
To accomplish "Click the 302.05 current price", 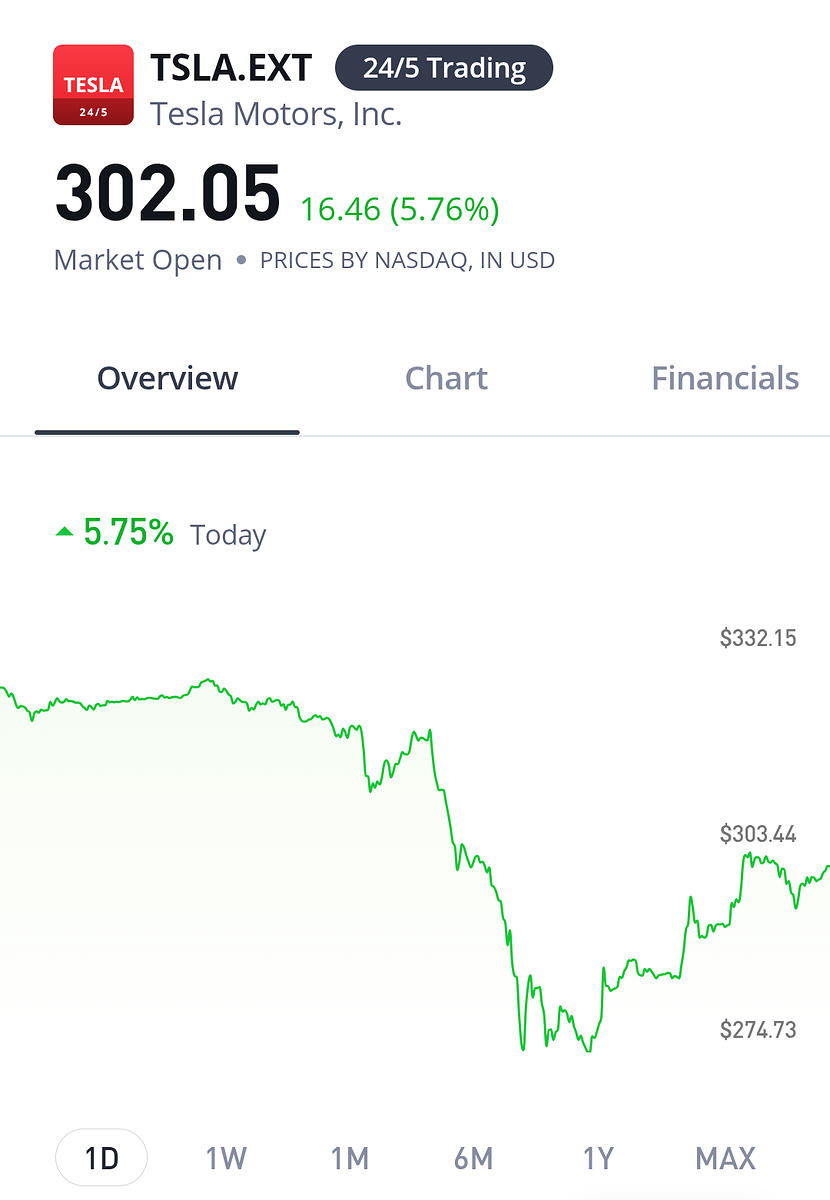I will pos(167,195).
